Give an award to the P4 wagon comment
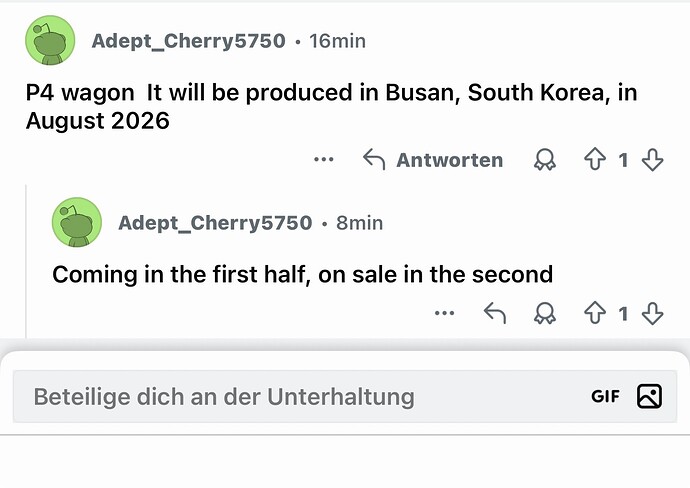This screenshot has width=690, height=488. point(545,160)
